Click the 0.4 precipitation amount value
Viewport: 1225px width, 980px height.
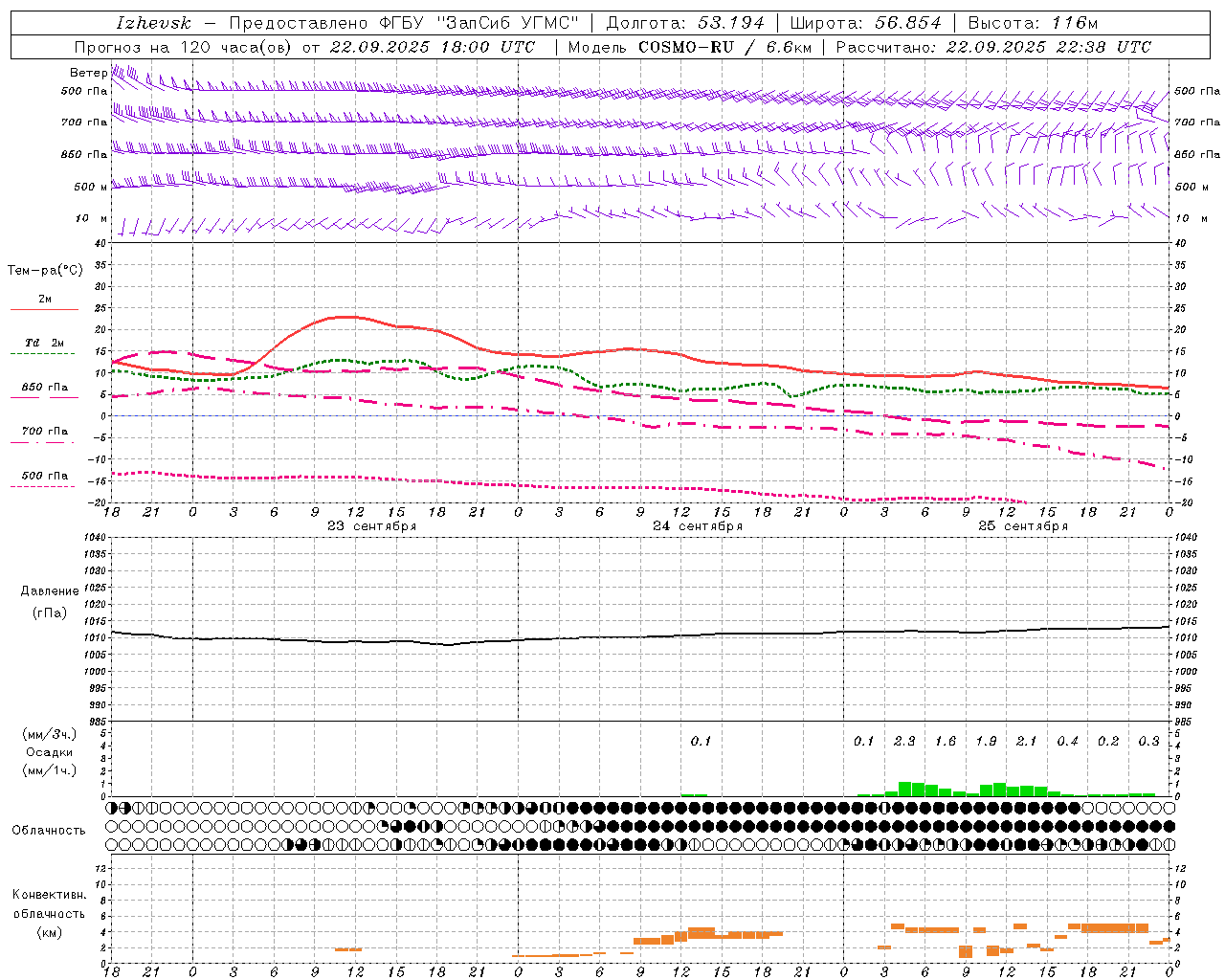click(1067, 742)
